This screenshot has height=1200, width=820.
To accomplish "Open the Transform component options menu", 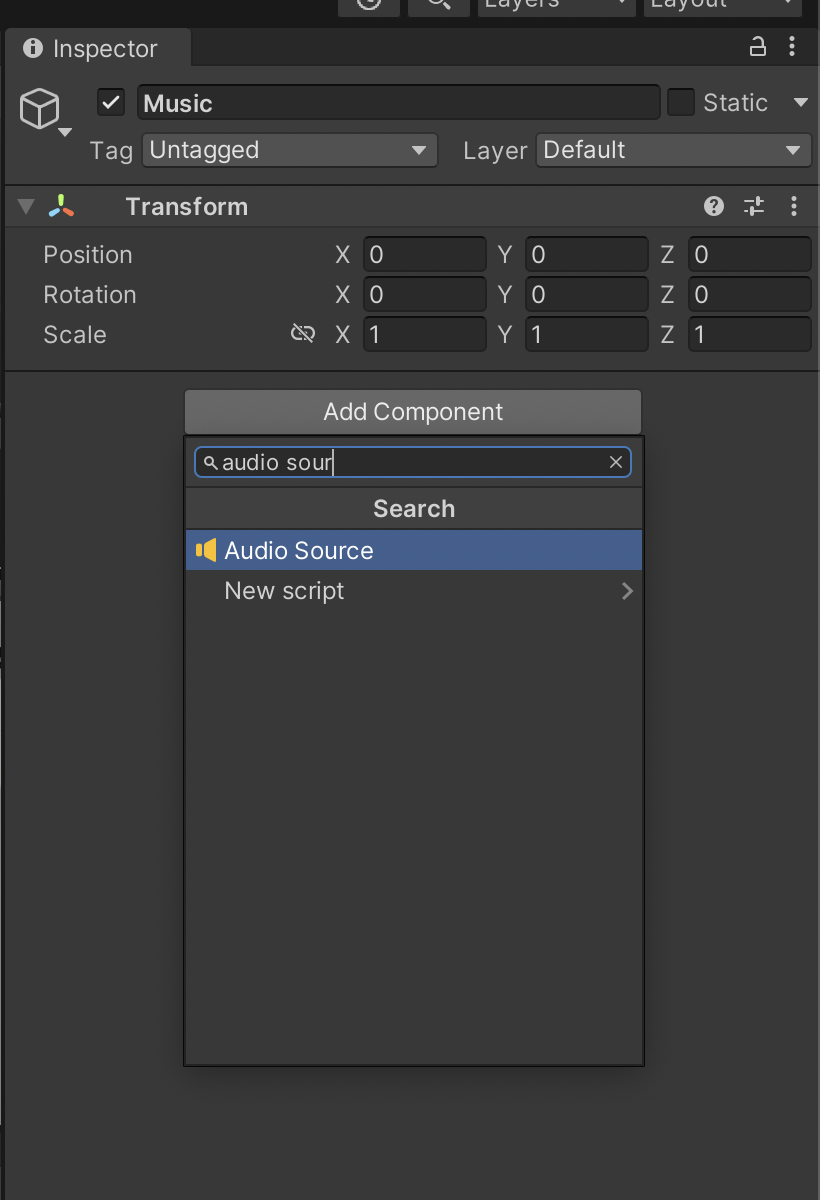I will pos(794,207).
